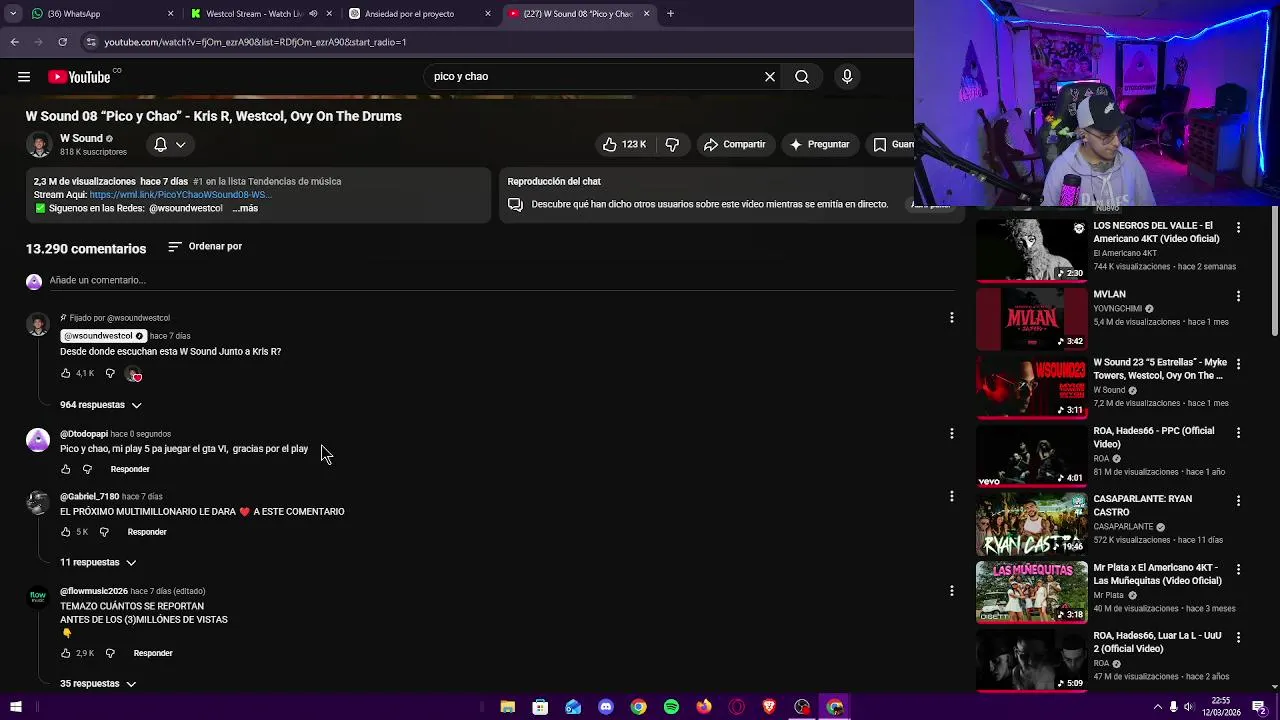Like the flowmusic2026 comment with 2,9 K
The image size is (1280, 720).
(x=66, y=653)
